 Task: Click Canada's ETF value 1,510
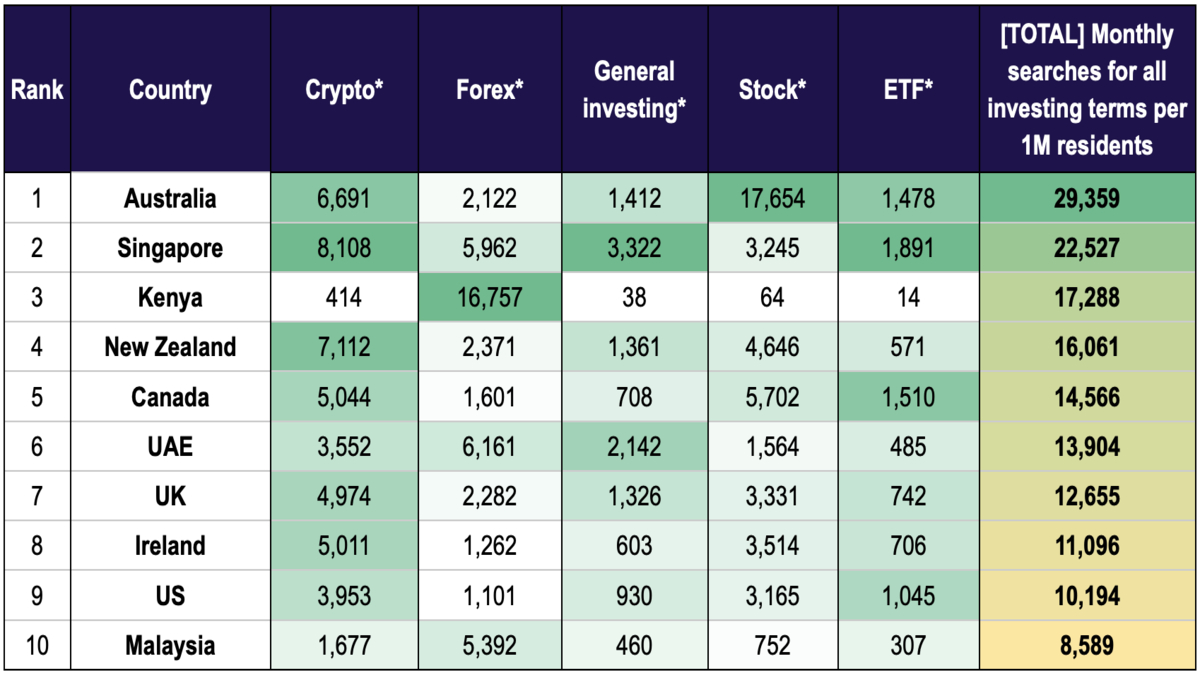908,397
